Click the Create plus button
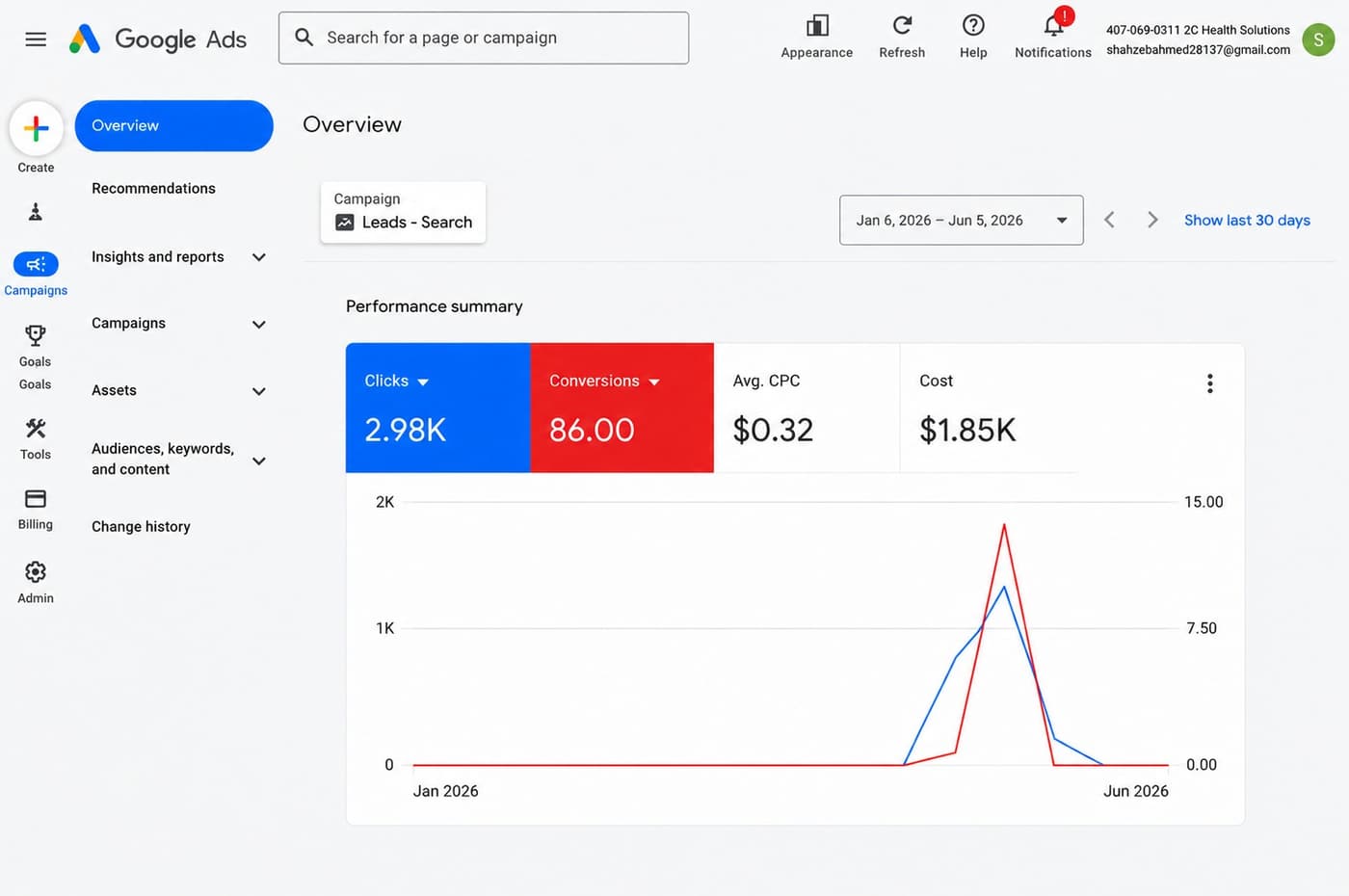Viewport: 1349px width, 896px height. point(36,128)
